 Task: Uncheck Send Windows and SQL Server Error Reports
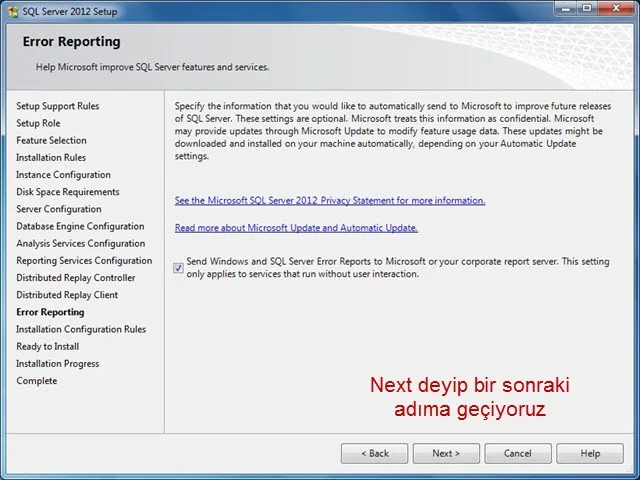coord(178,268)
